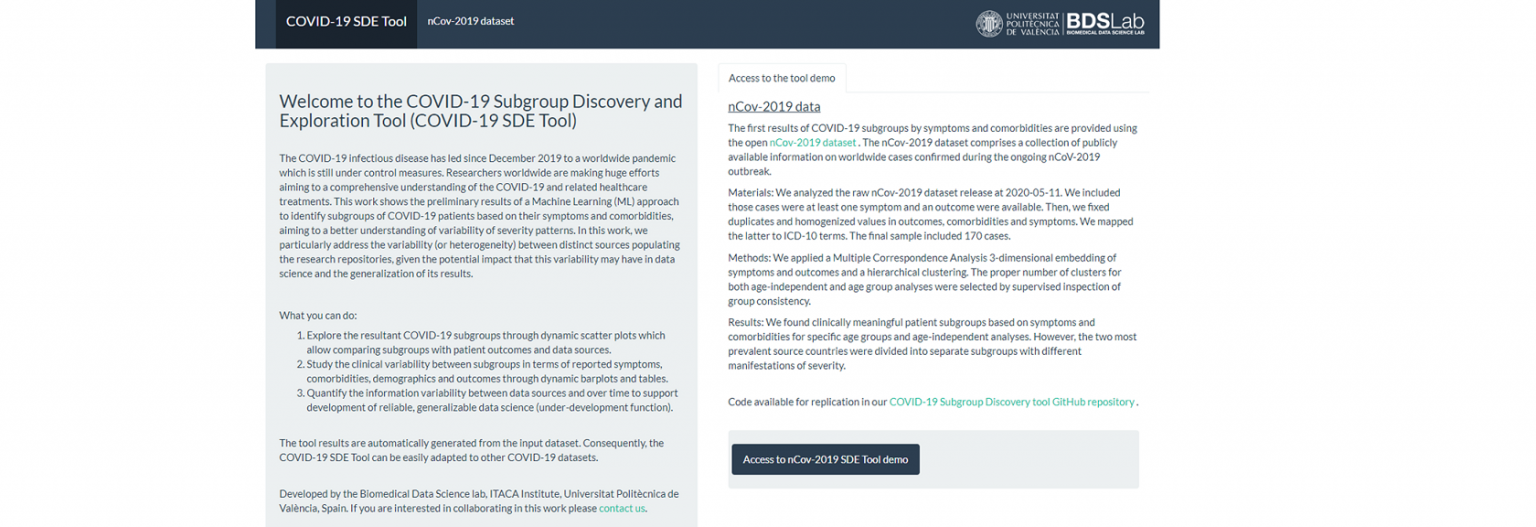Viewport: 1536px width, 527px height.
Task: Click the BDSLab logo in header
Action: pos(1104,24)
